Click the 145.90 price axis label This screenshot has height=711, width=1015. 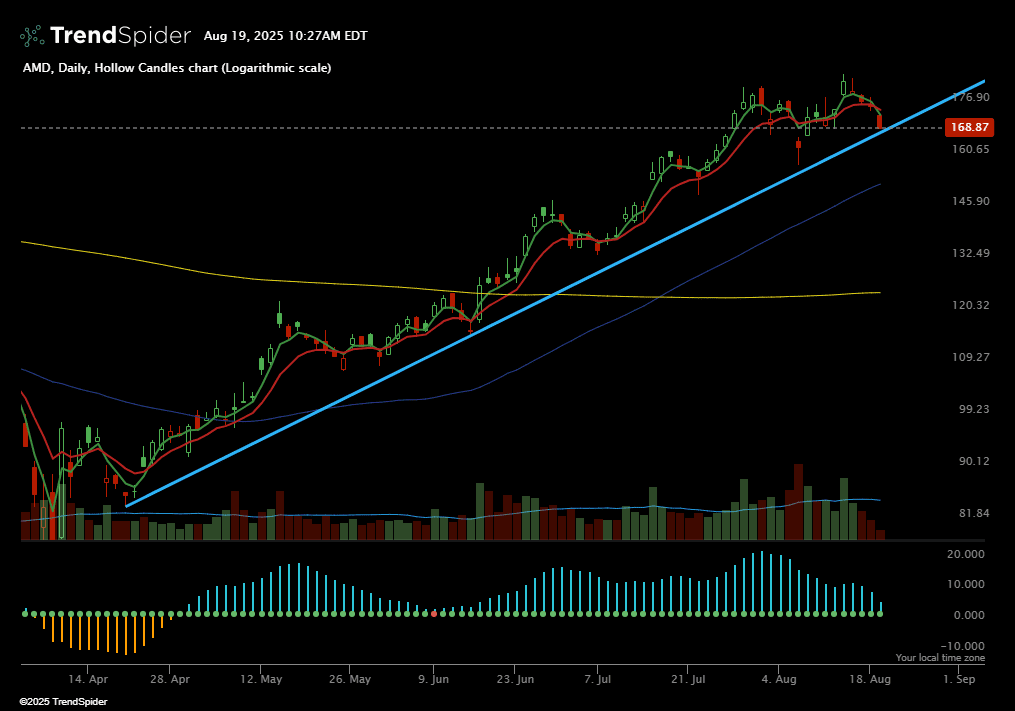(971, 201)
